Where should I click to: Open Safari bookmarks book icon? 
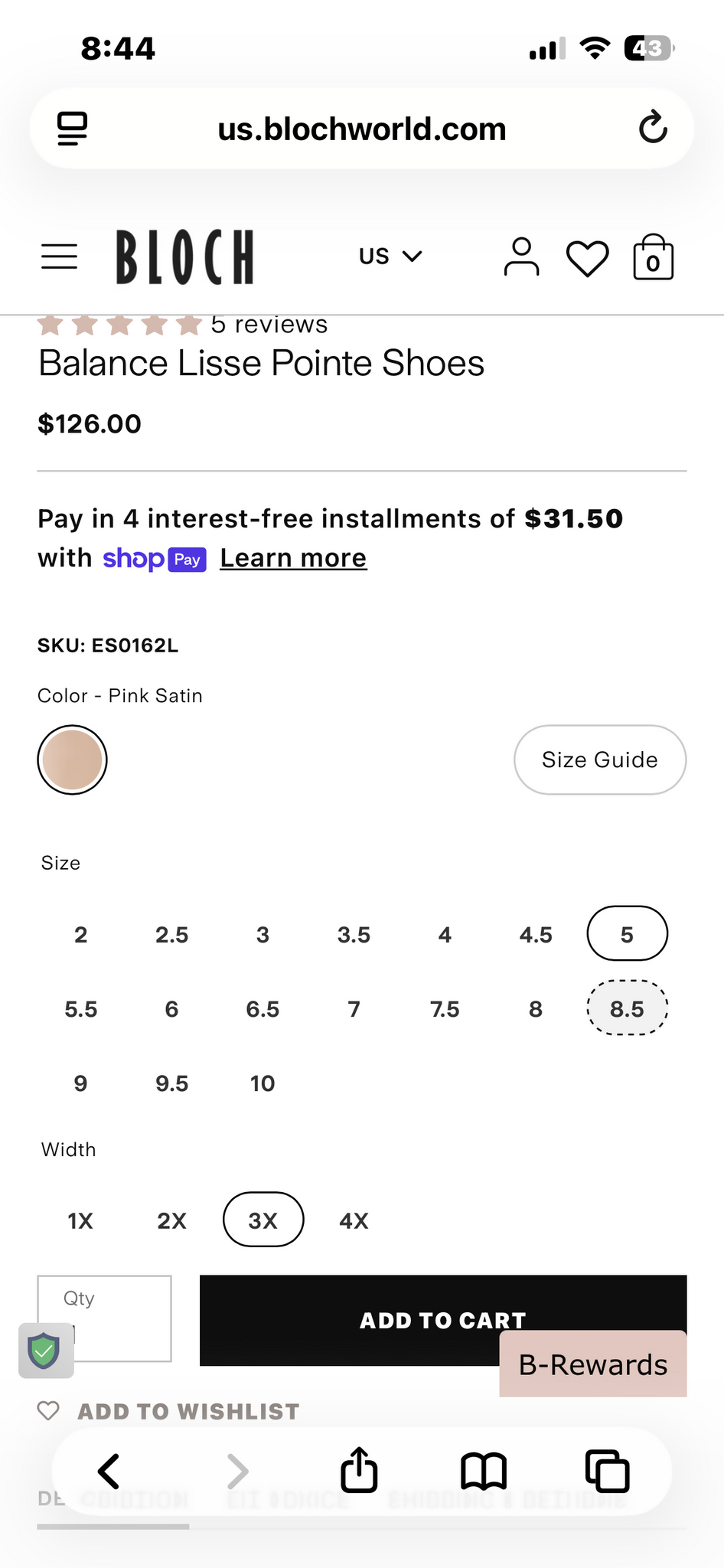point(483,1471)
